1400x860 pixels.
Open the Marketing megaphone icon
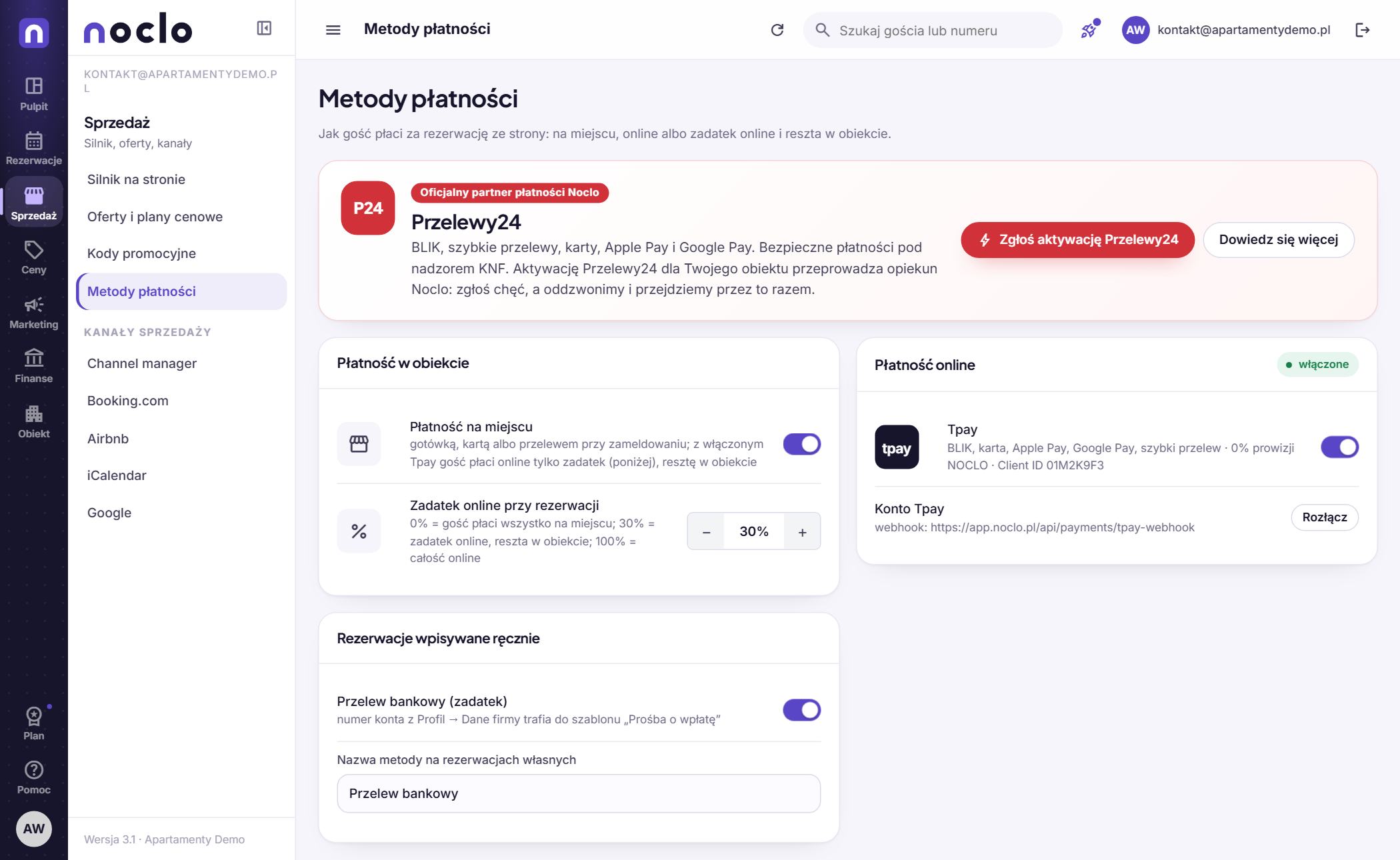click(33, 305)
